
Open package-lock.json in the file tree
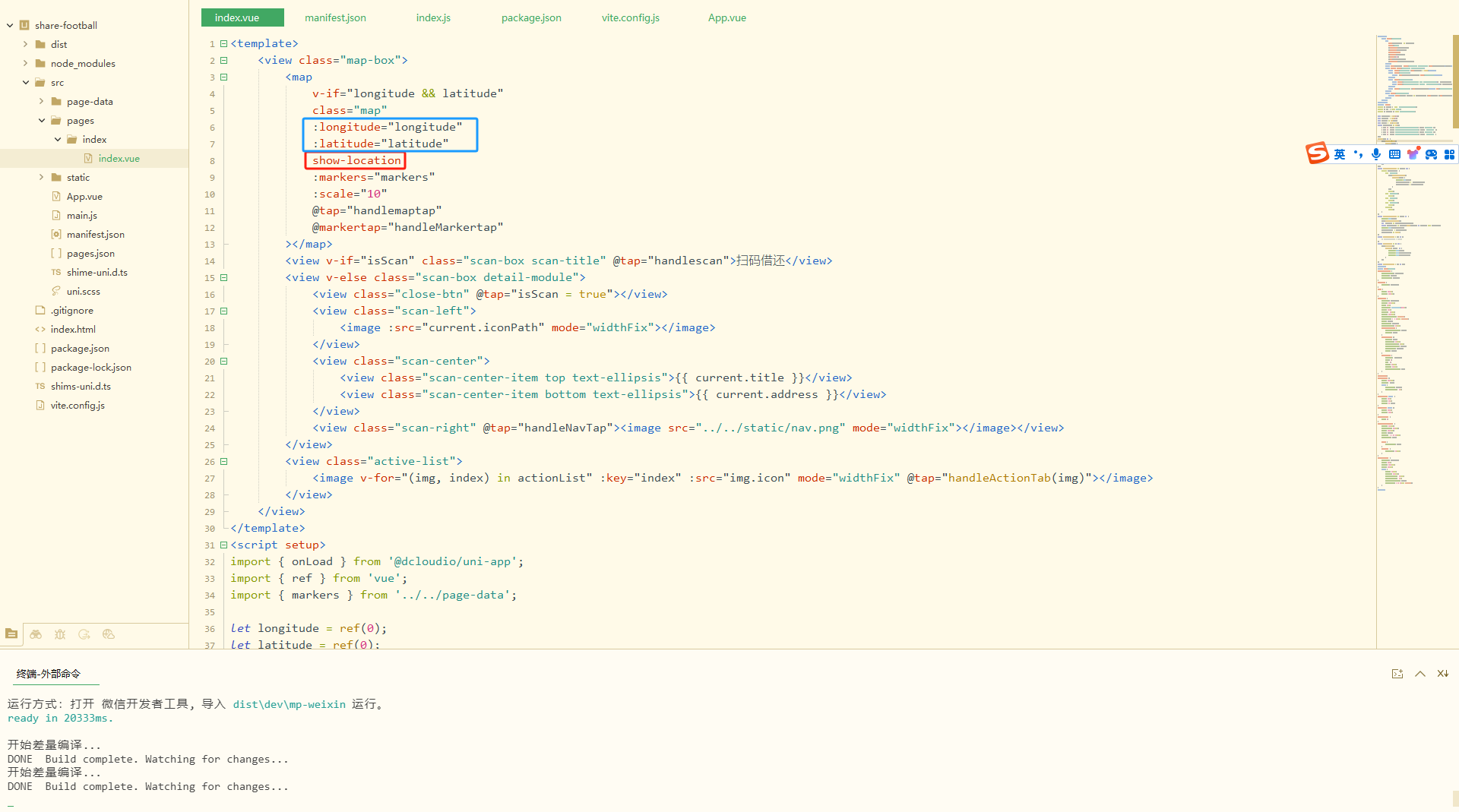91,367
